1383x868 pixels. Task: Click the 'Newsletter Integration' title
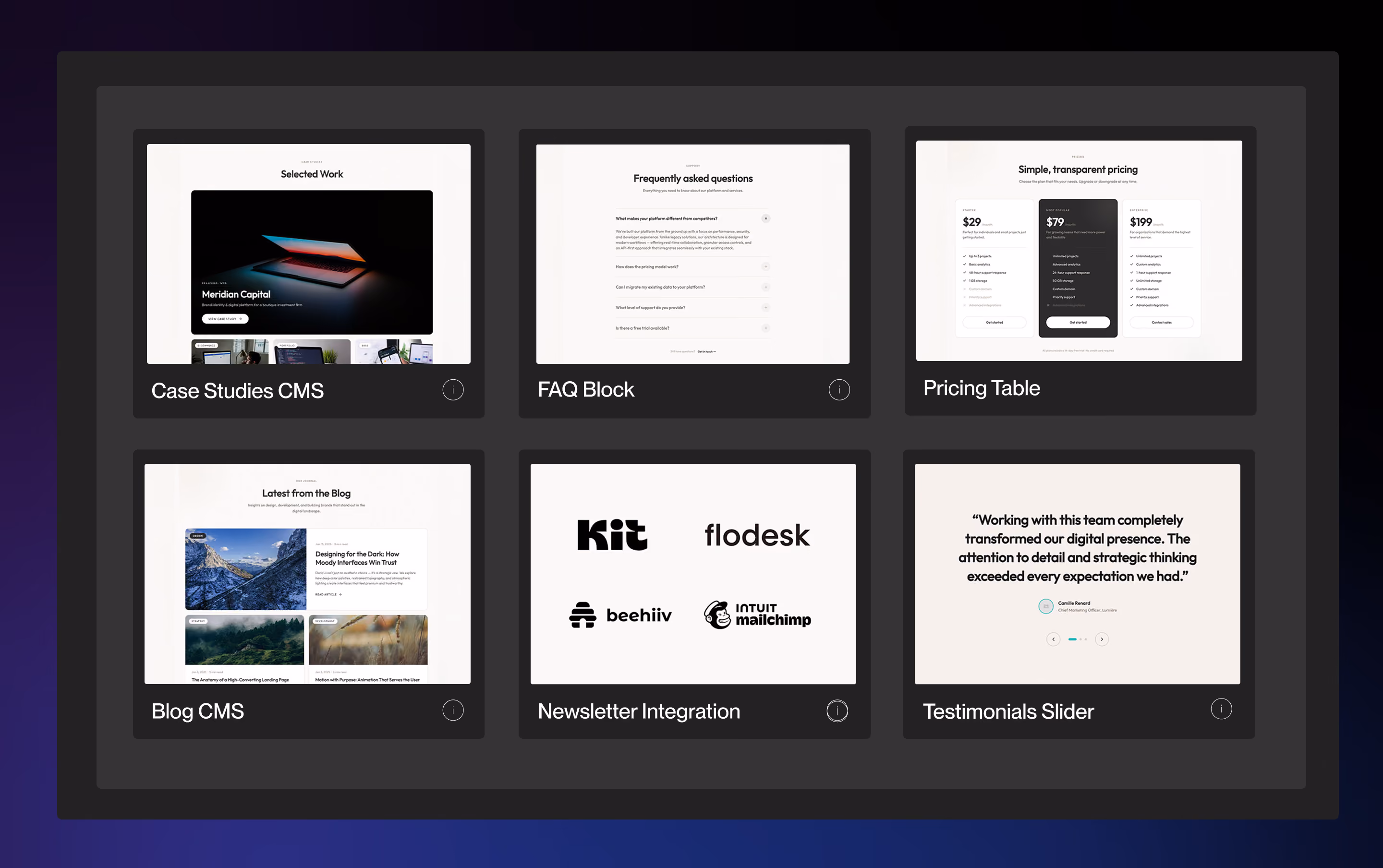click(x=638, y=711)
